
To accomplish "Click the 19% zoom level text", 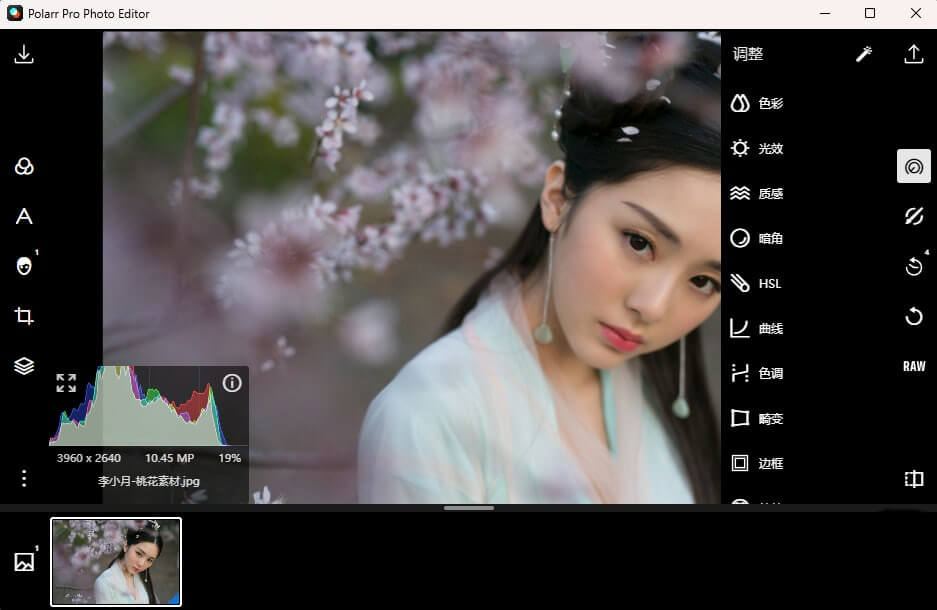I will pyautogui.click(x=229, y=458).
